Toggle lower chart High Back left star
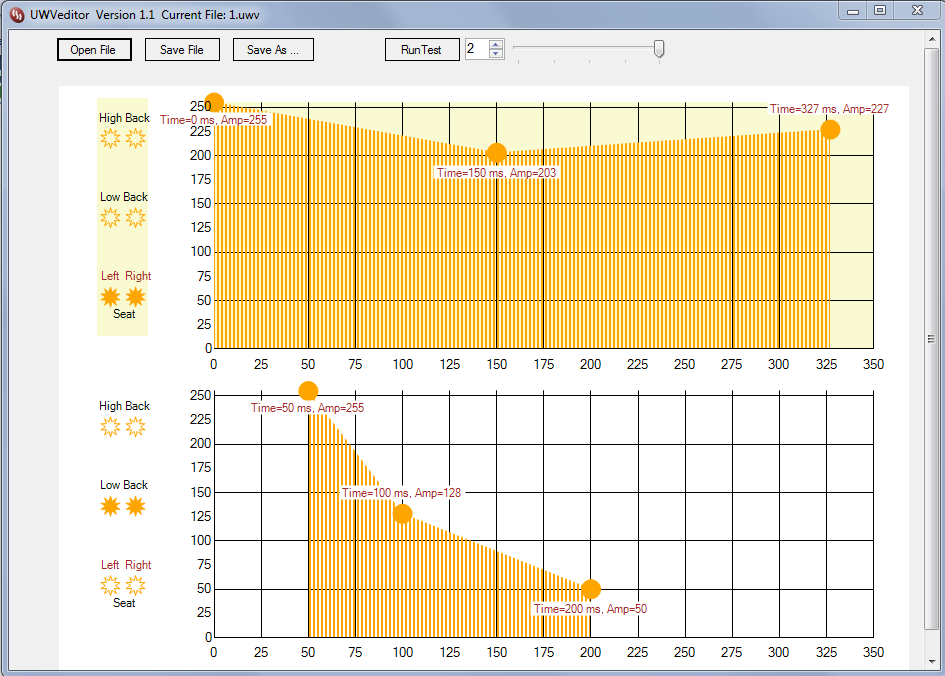This screenshot has width=945, height=676. [110, 427]
